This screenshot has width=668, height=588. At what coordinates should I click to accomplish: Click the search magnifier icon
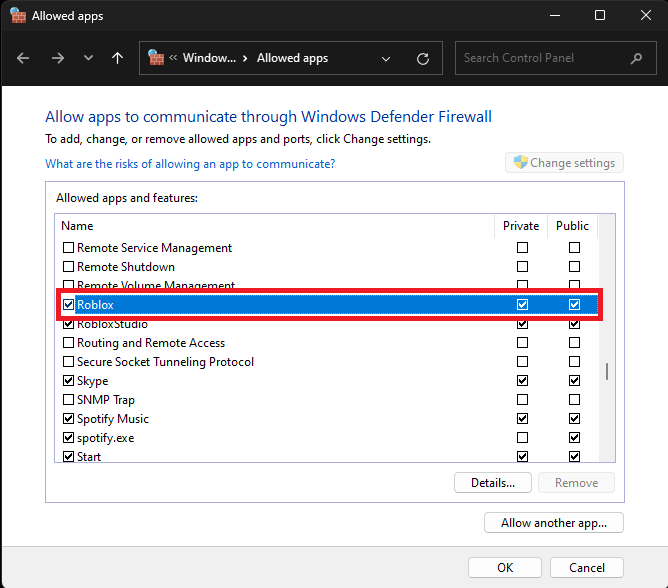[637, 58]
